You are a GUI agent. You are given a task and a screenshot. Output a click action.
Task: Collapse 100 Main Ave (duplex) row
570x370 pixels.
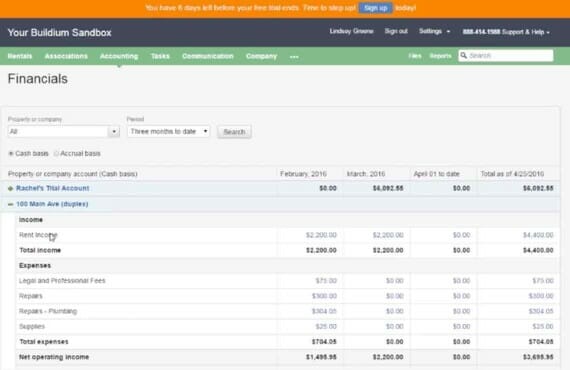pyautogui.click(x=11, y=204)
